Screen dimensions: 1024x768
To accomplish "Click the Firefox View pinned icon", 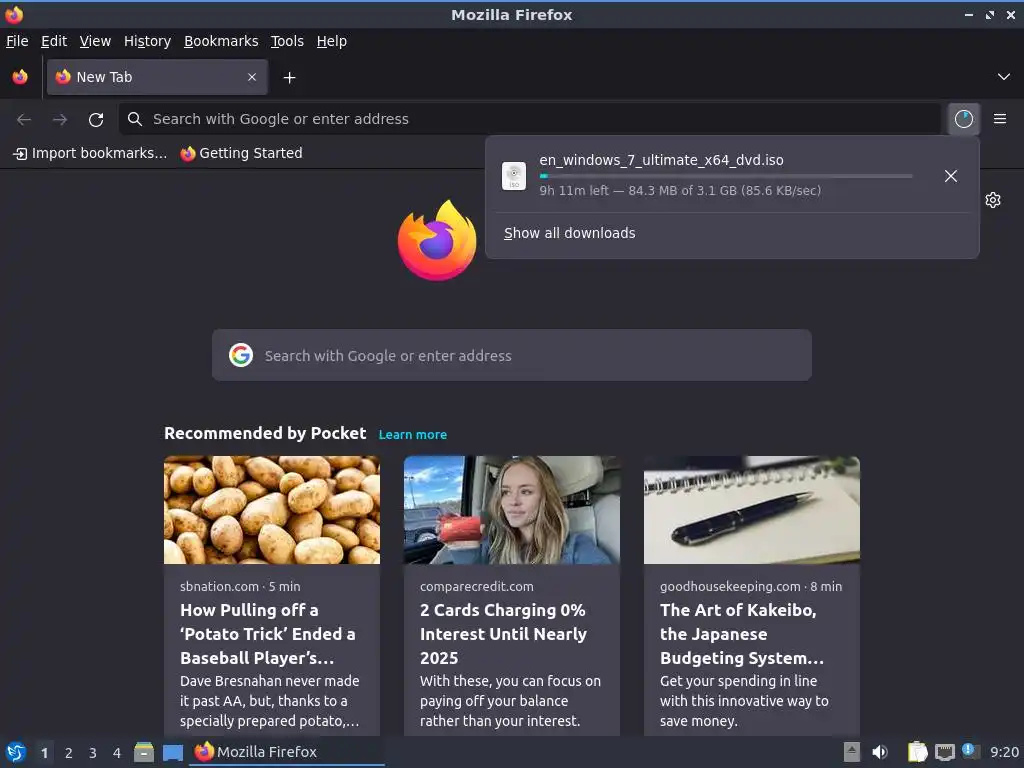I will [20, 77].
